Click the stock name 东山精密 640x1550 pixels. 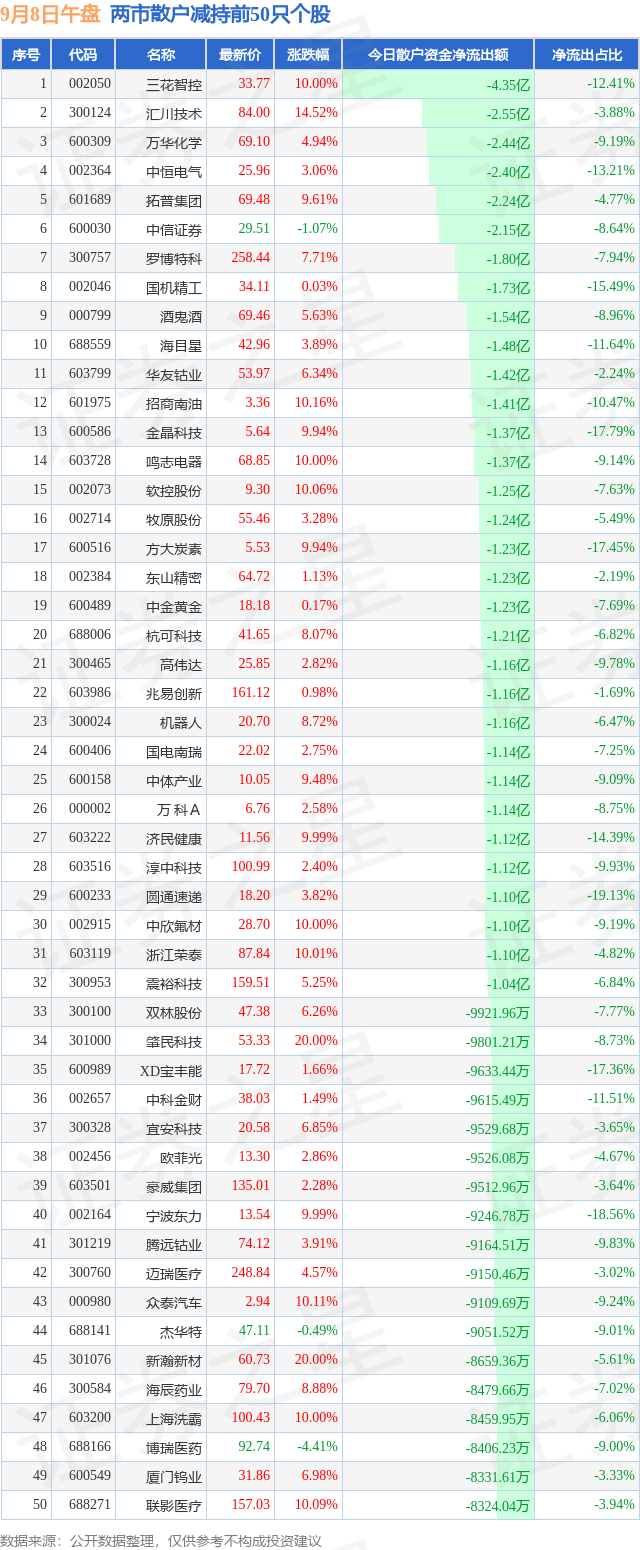[x=174, y=577]
